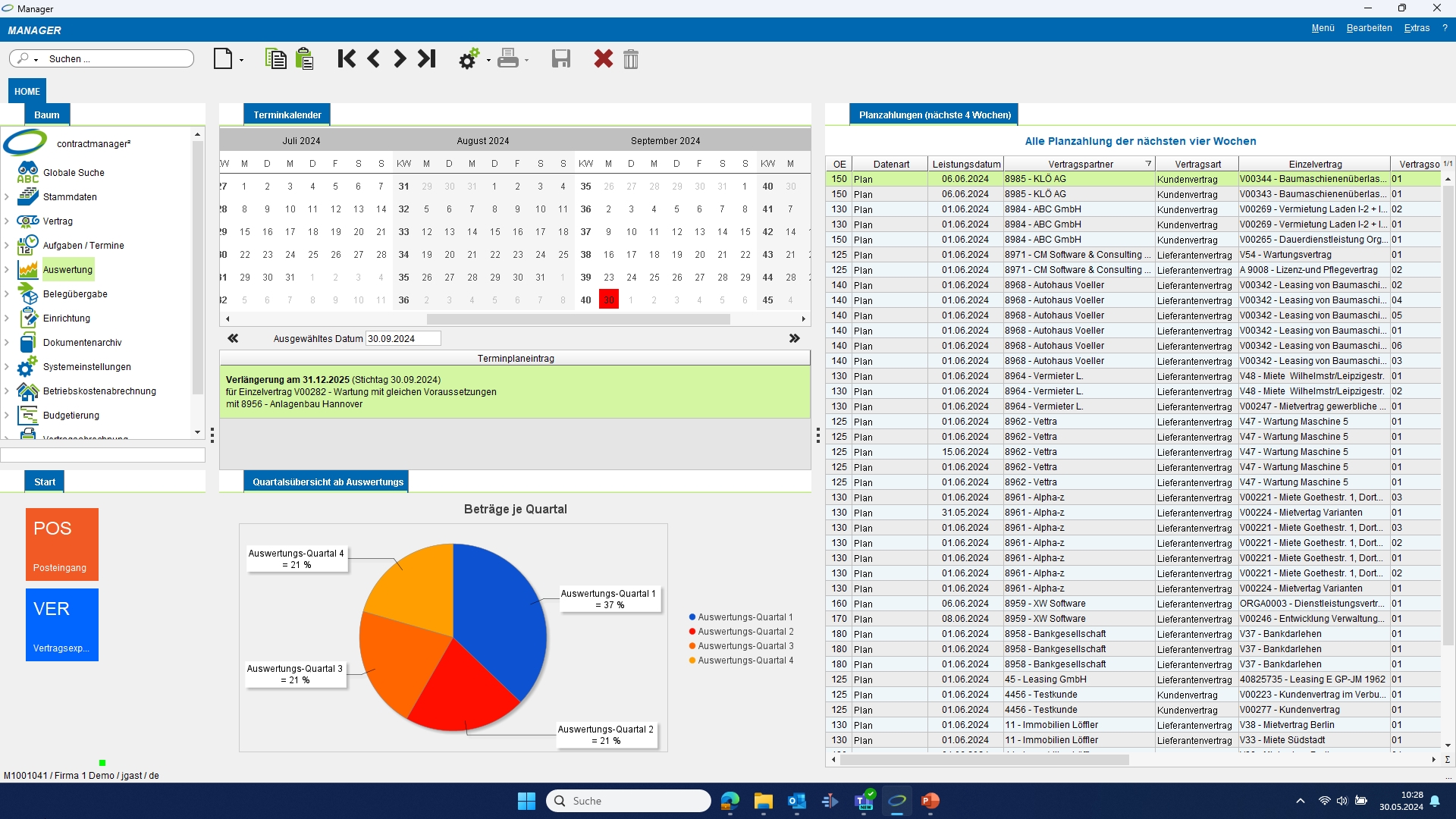The image size is (1456, 819).
Task: Open the POS Posteingang tile
Action: point(62,544)
